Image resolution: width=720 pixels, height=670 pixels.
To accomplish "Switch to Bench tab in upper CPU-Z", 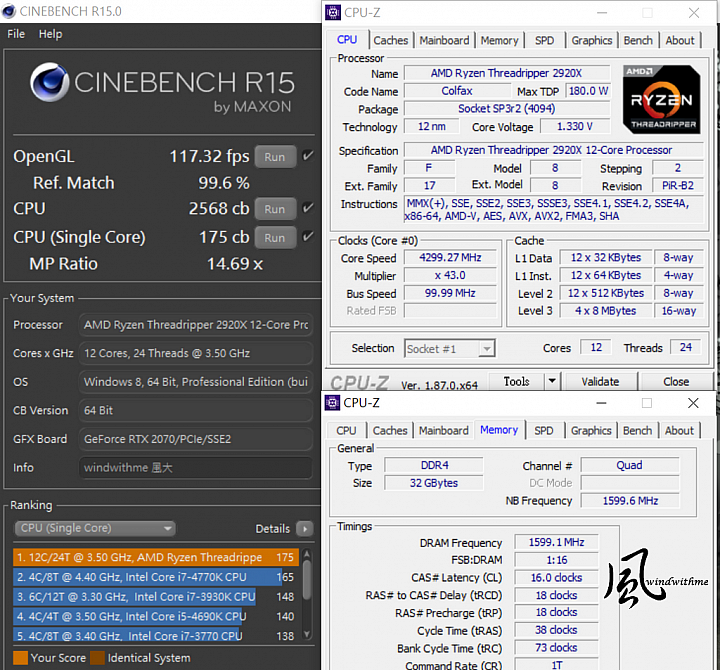I will coord(638,40).
